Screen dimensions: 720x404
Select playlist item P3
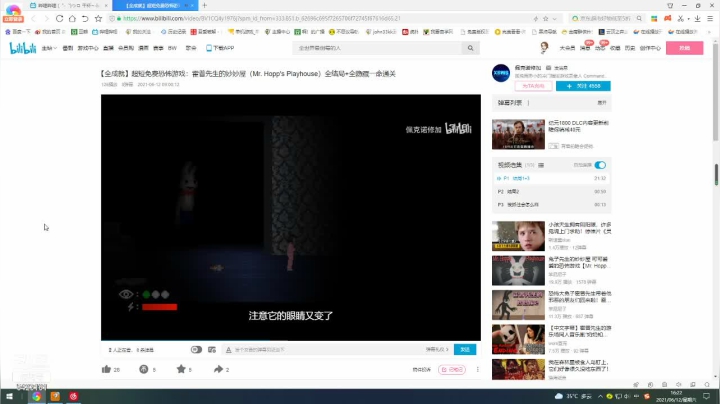tap(551, 205)
